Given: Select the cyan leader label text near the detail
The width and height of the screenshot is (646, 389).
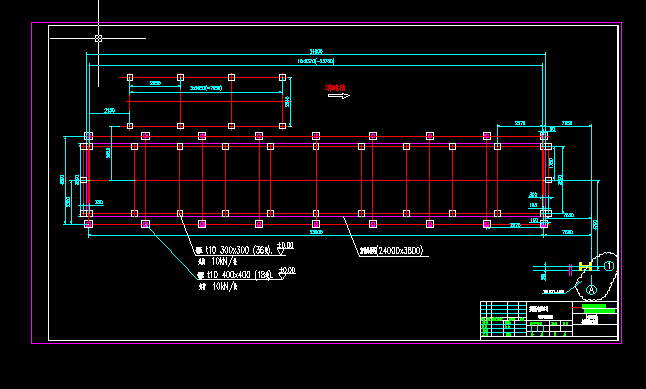Looking at the screenshot, I should 553,292.
